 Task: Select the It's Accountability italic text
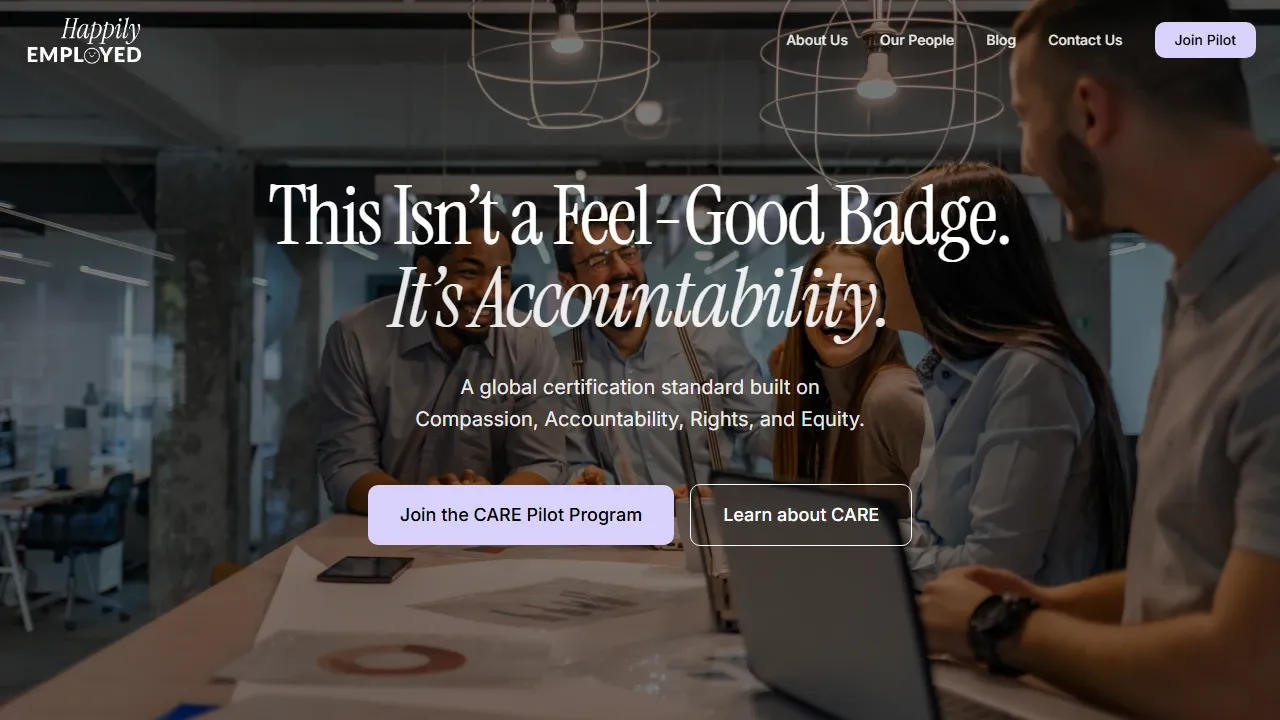639,298
